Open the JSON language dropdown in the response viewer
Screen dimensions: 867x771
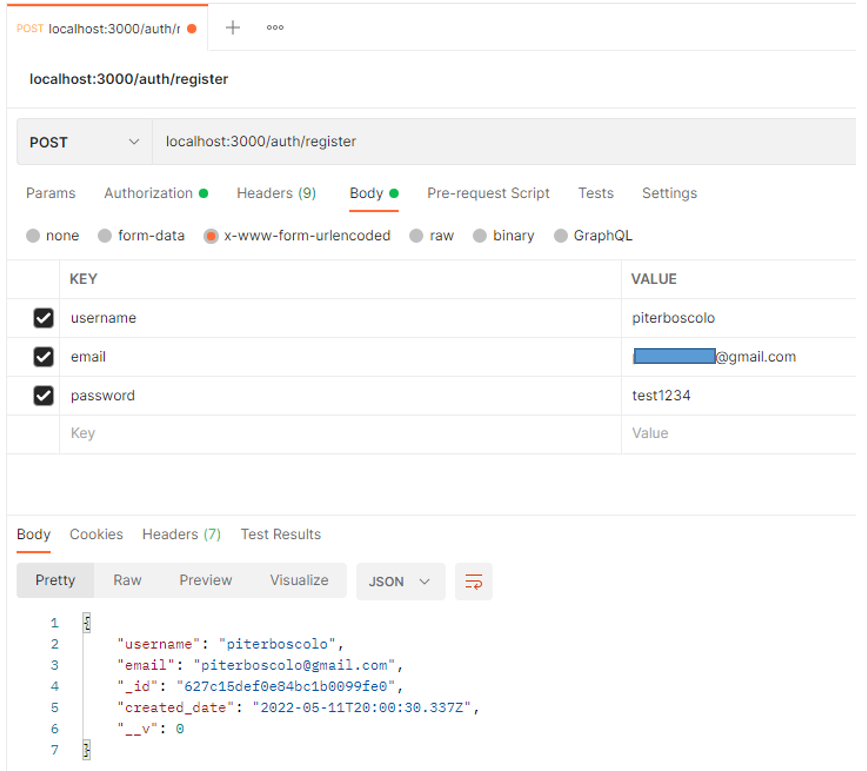point(400,581)
